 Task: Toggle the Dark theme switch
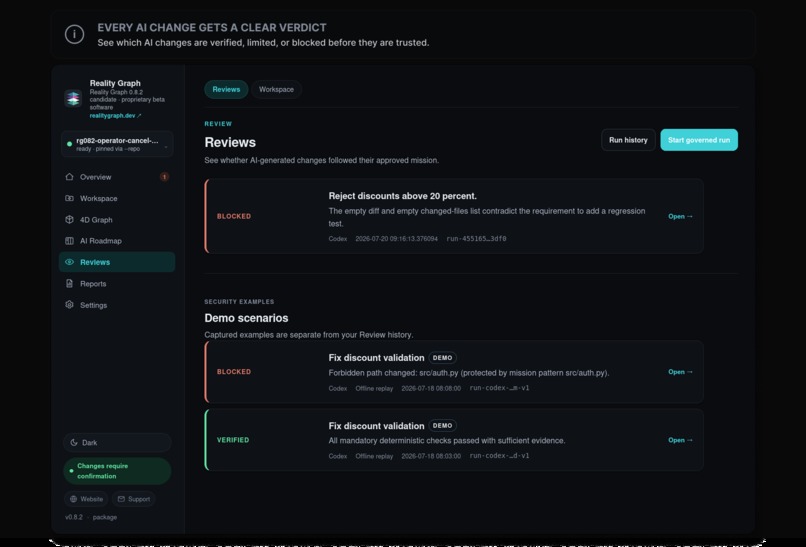(x=117, y=443)
